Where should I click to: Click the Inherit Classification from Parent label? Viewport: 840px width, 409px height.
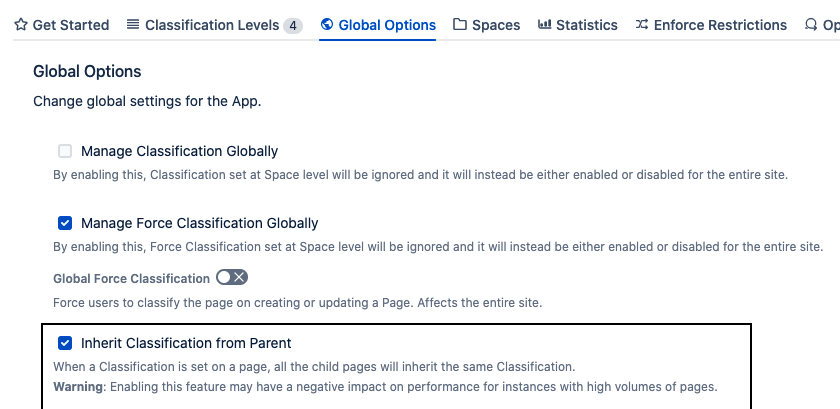pos(186,343)
